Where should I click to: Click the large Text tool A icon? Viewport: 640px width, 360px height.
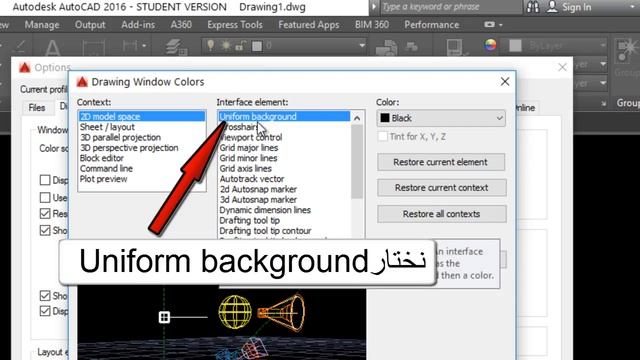coord(52,48)
